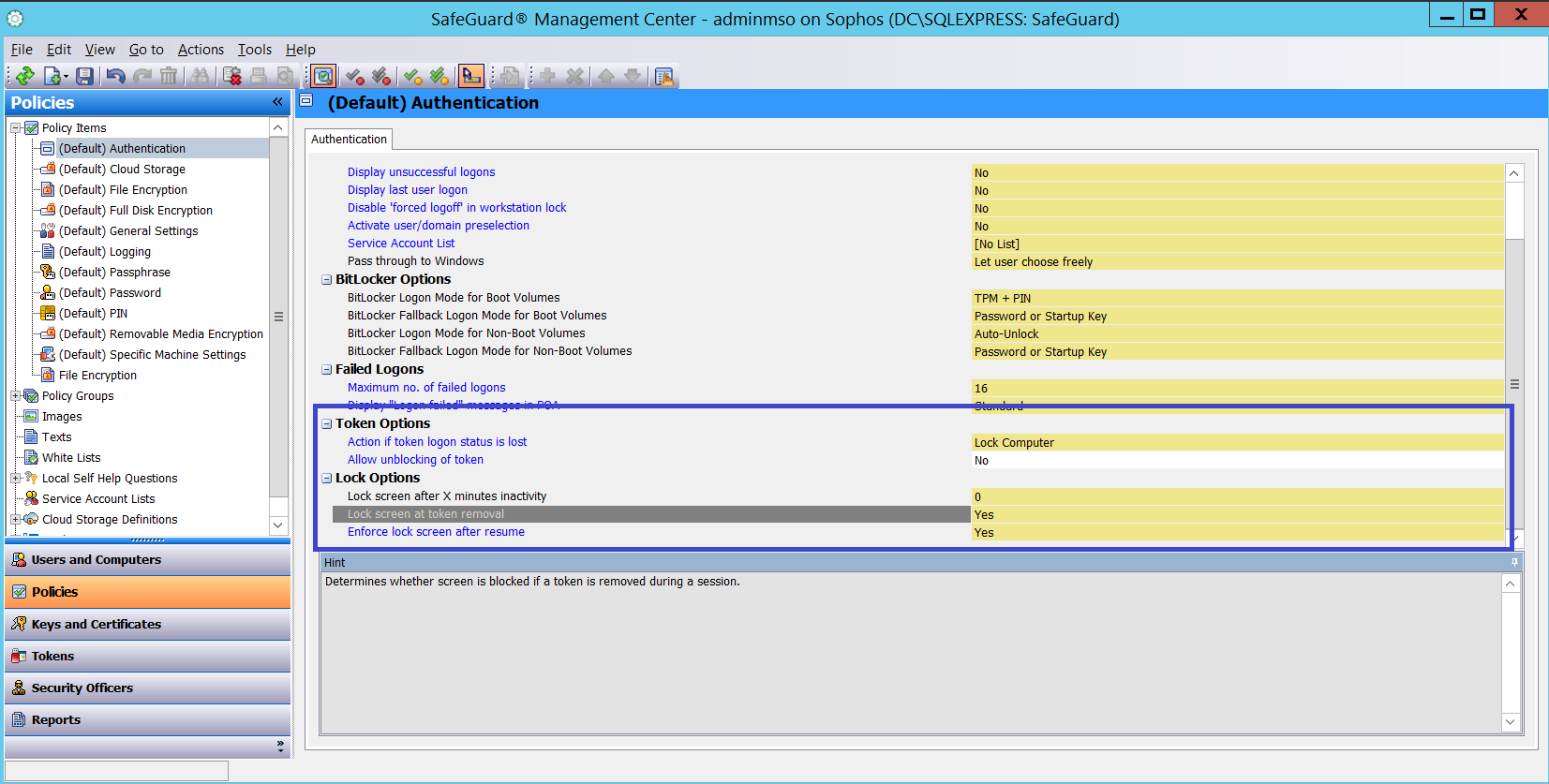
Task: Open the File menu
Action: click(22, 50)
